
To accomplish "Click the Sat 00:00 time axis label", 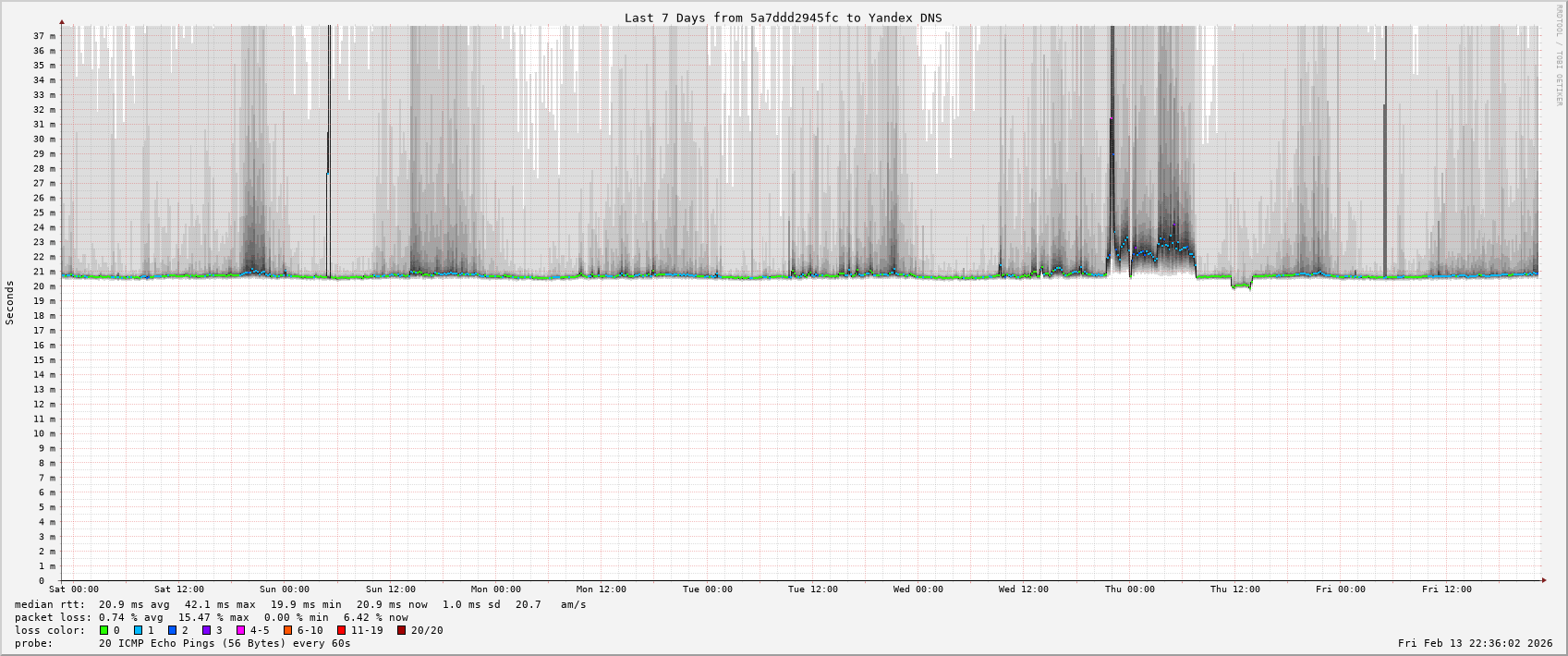I will tap(74, 589).
